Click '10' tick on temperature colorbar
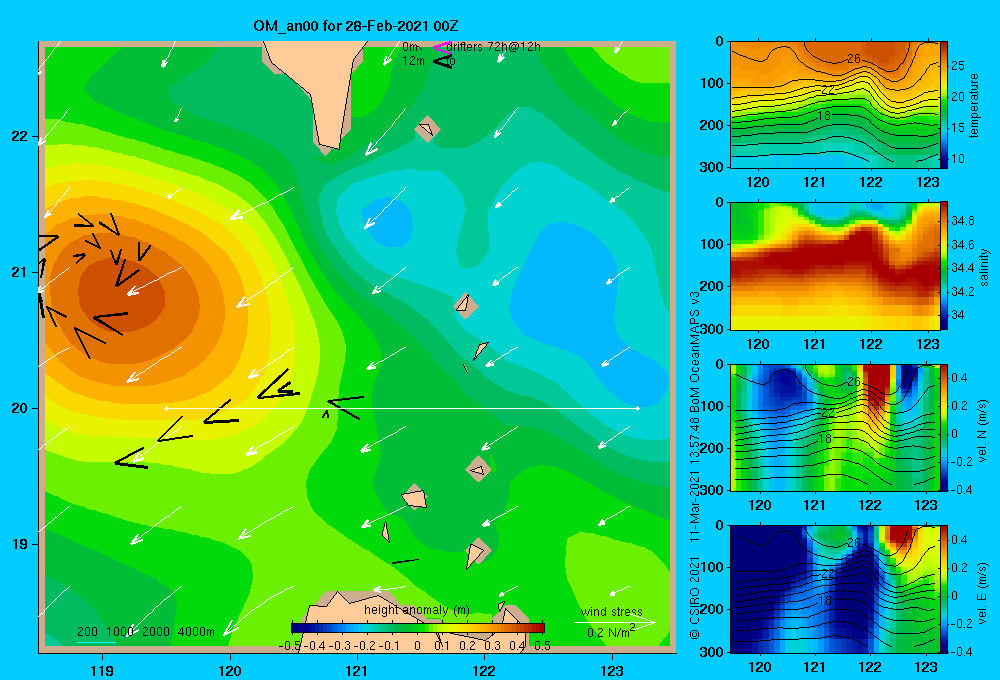 tap(958, 159)
